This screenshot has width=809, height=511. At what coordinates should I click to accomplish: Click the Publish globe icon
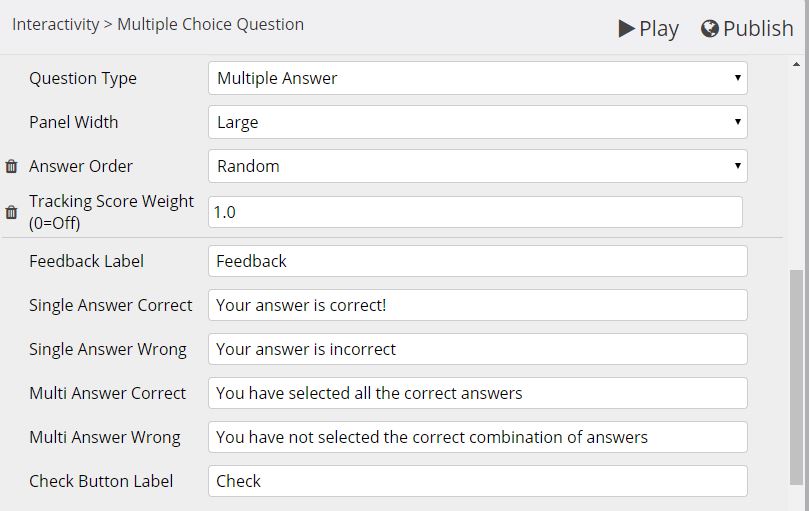(710, 28)
